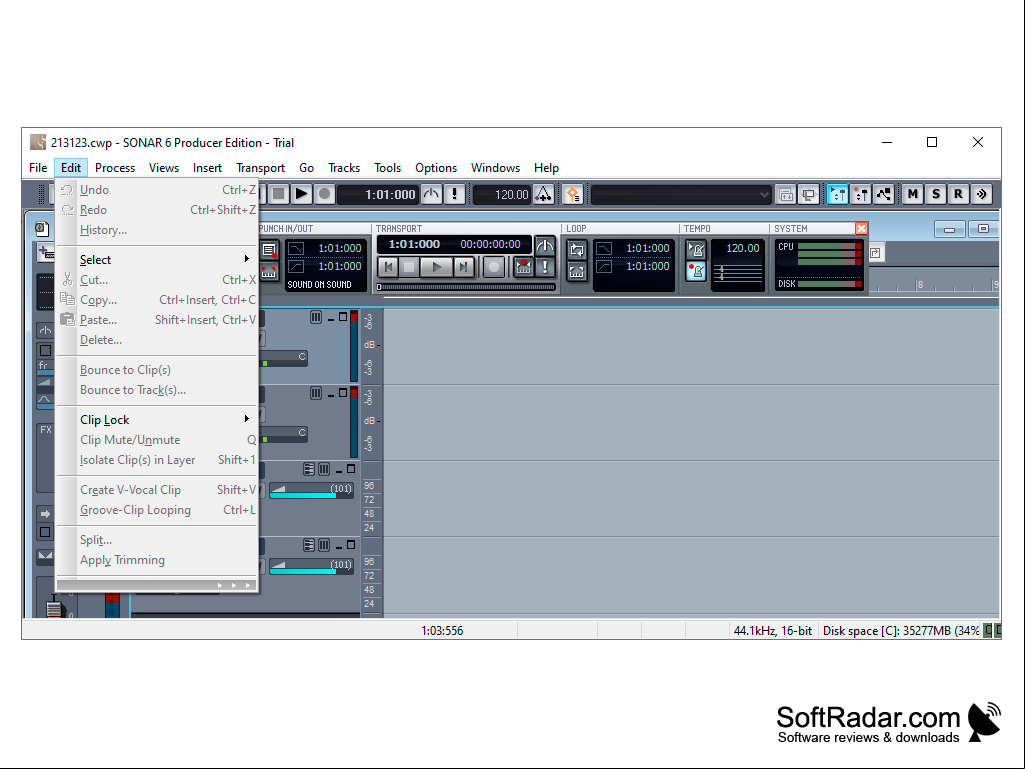The image size is (1025, 769).
Task: Toggle the highlighted automation playback icon
Action: (837, 194)
